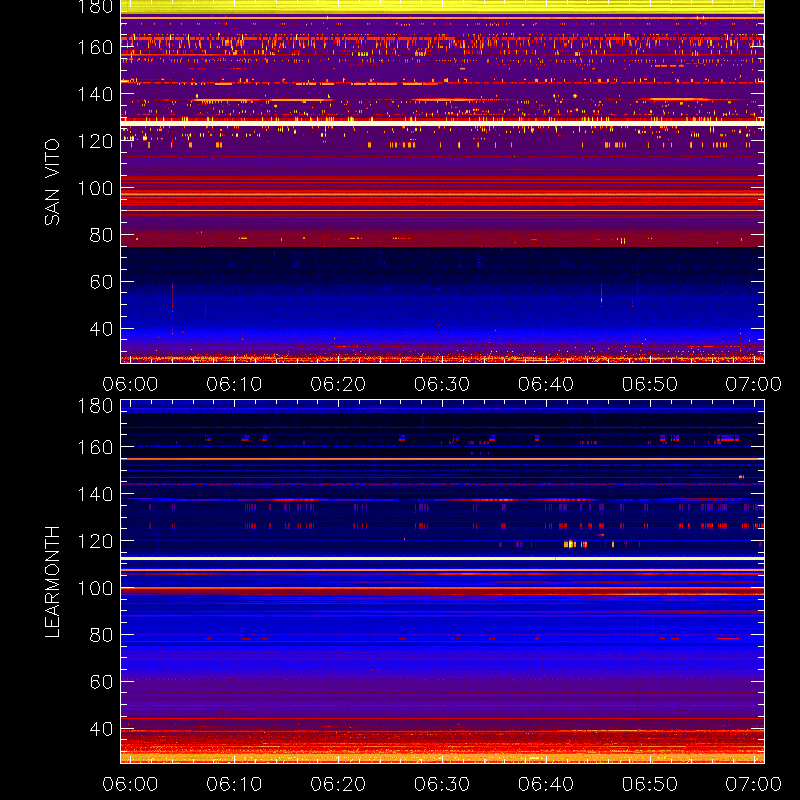Viewport: 800px width, 800px height.
Task: Select the 120 tick label on Learmonth axis
Action: coord(95,541)
